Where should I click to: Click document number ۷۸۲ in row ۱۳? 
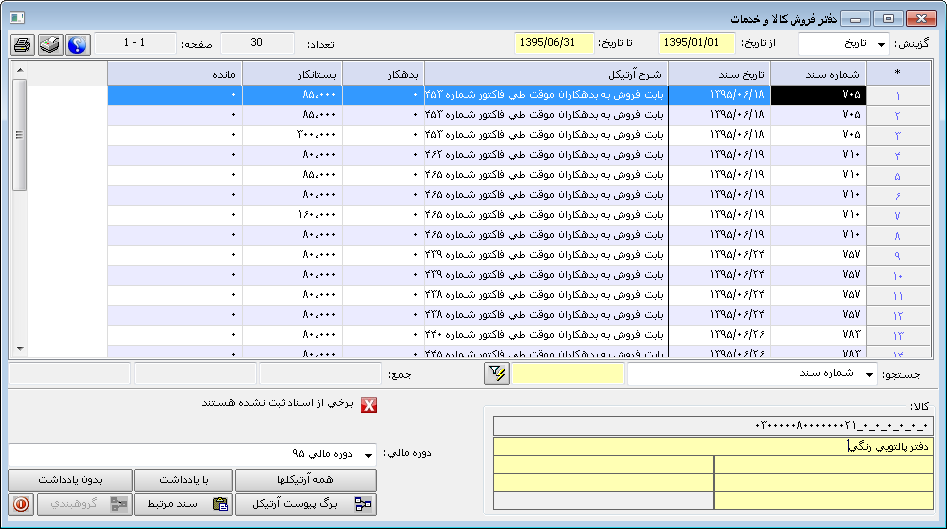coord(818,335)
